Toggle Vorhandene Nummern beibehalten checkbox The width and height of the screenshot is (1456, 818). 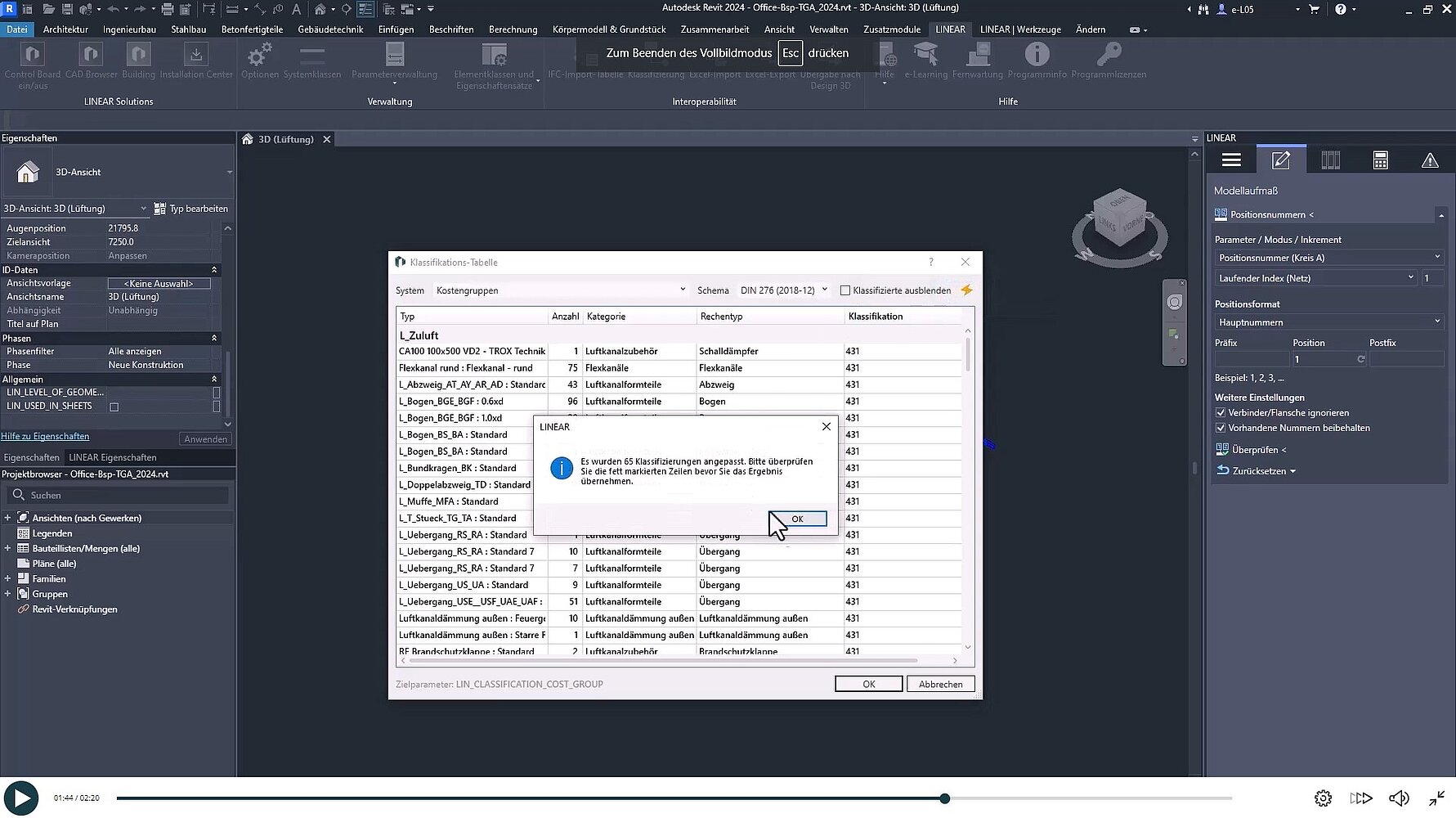click(1221, 428)
